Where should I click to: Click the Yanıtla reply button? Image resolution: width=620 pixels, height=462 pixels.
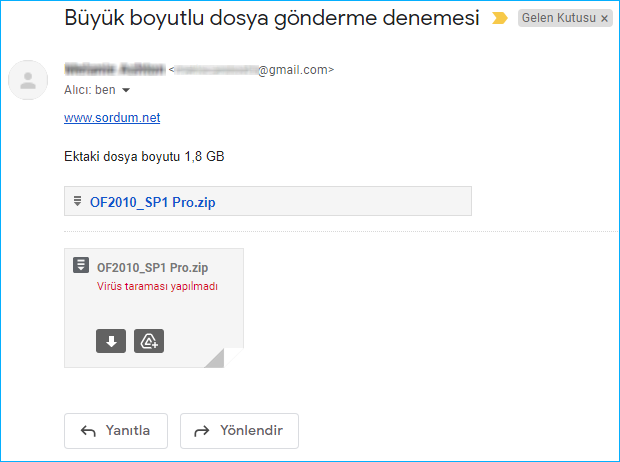(116, 431)
